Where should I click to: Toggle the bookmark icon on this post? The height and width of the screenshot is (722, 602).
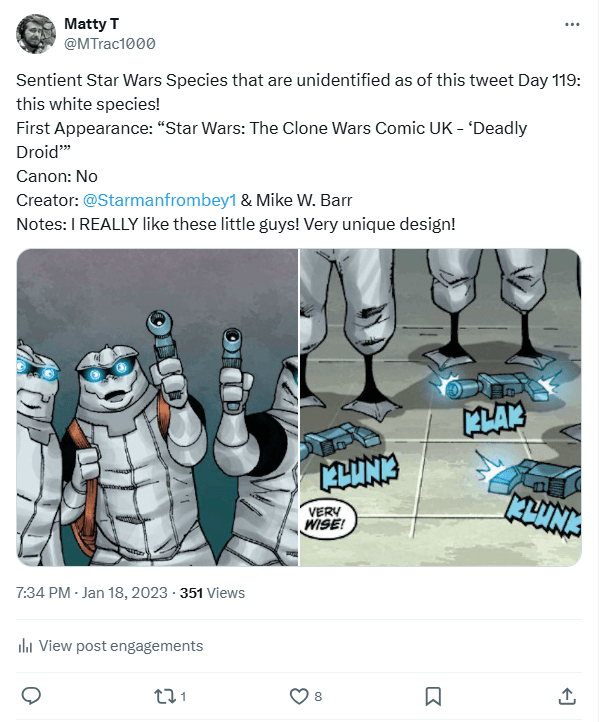(433, 695)
